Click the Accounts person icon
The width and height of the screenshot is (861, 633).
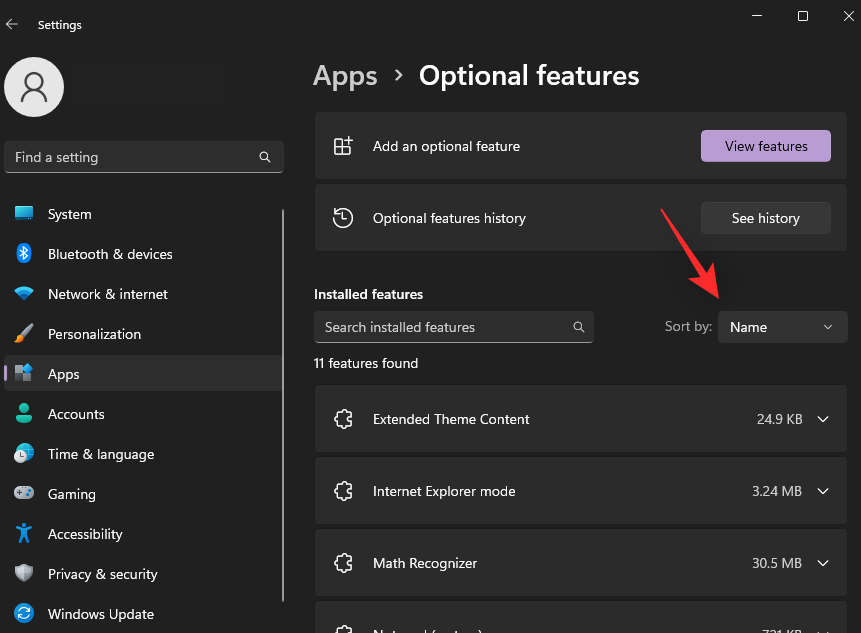click(x=24, y=413)
